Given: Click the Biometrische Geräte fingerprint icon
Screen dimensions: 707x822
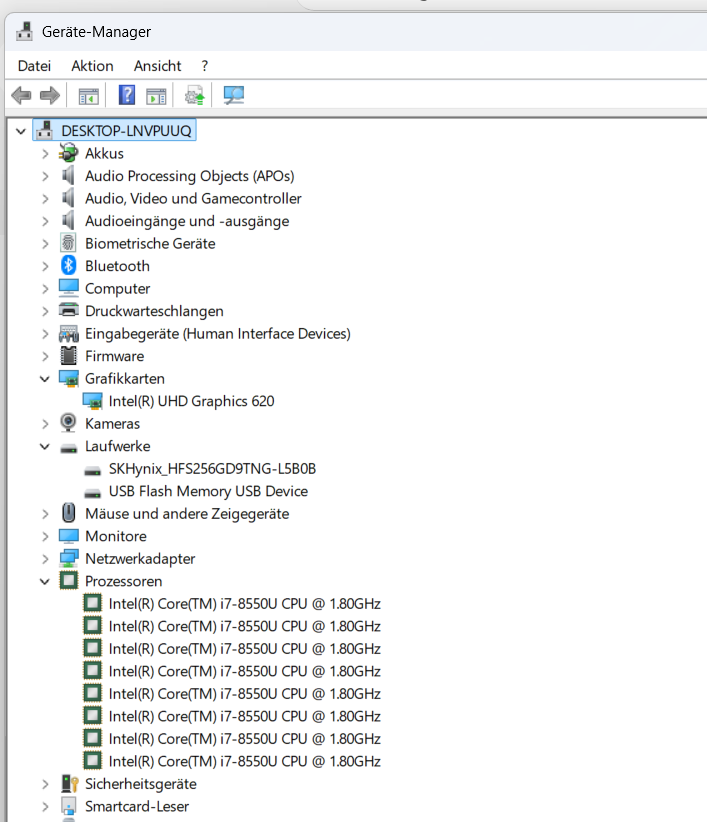Looking at the screenshot, I should (x=68, y=243).
